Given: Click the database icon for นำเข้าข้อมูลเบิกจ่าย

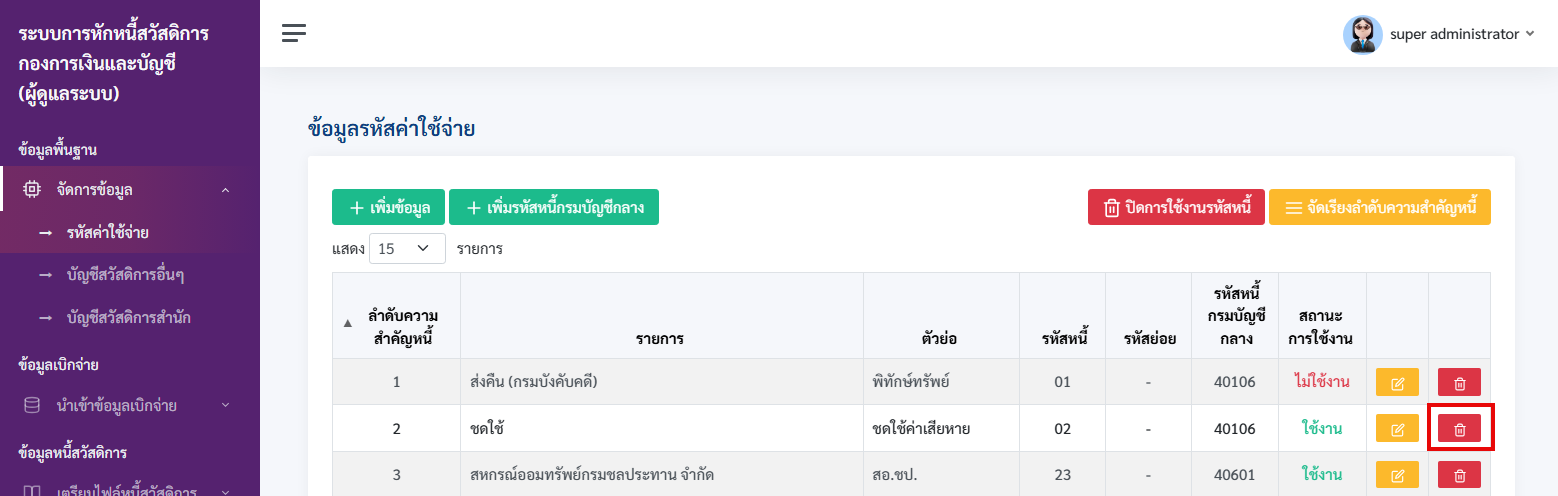Looking at the screenshot, I should tap(32, 405).
